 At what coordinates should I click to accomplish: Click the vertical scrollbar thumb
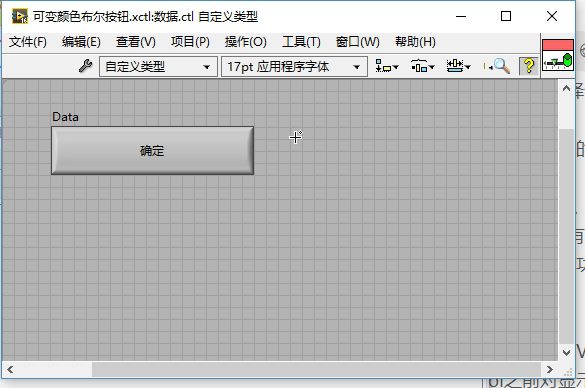566,237
